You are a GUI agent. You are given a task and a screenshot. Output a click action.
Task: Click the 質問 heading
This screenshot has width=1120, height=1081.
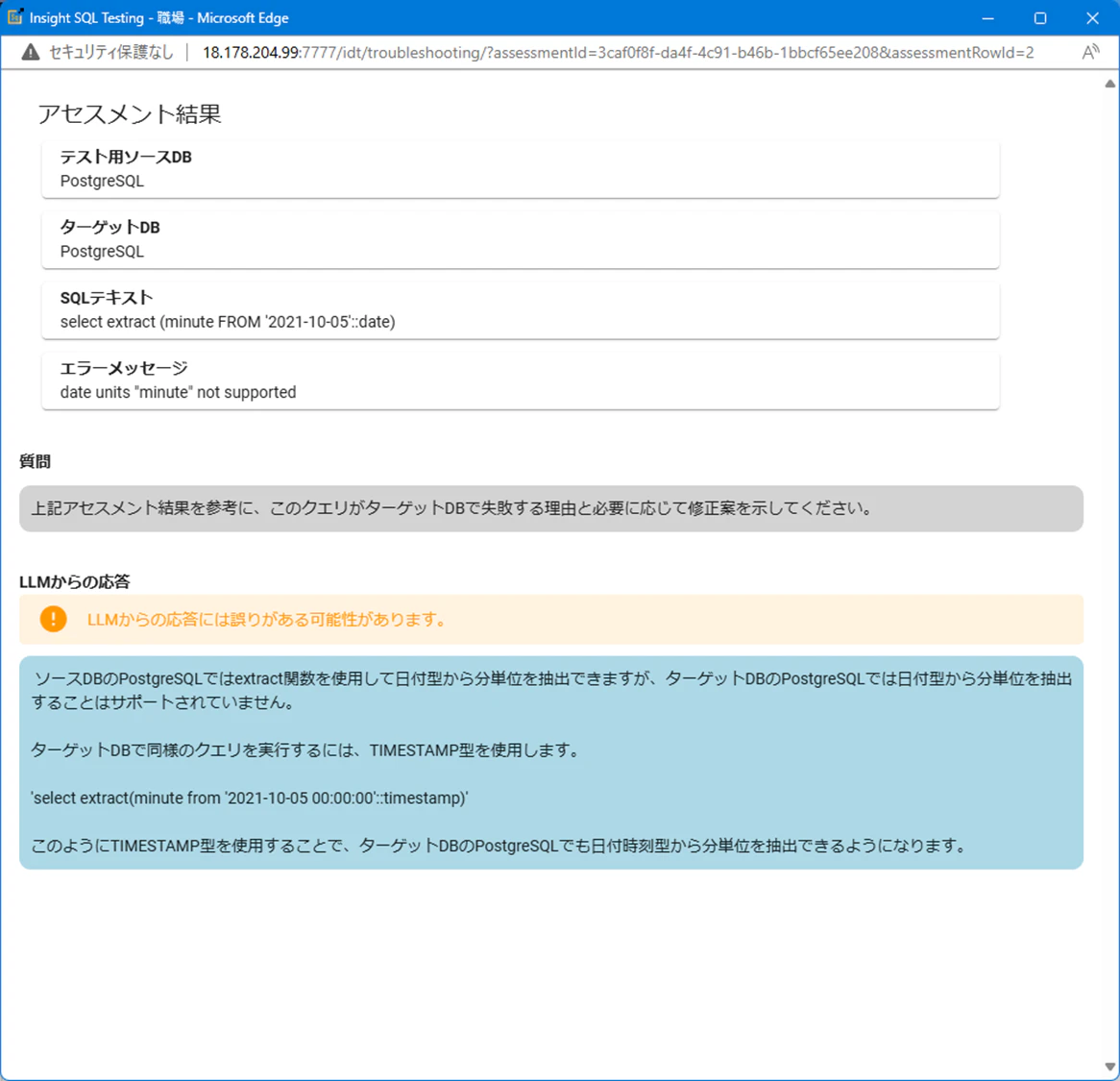click(35, 461)
